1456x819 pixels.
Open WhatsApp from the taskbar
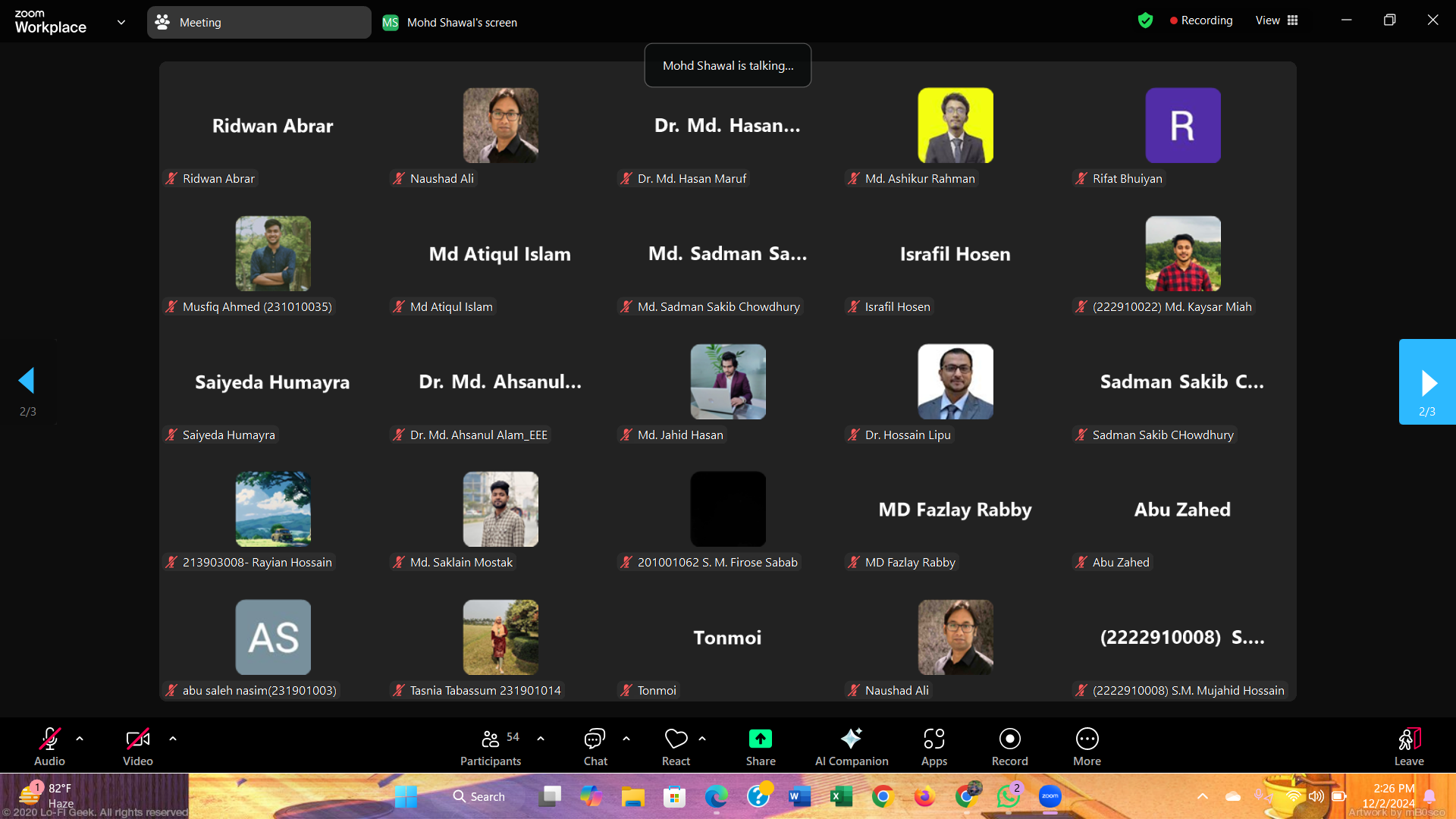1008,797
